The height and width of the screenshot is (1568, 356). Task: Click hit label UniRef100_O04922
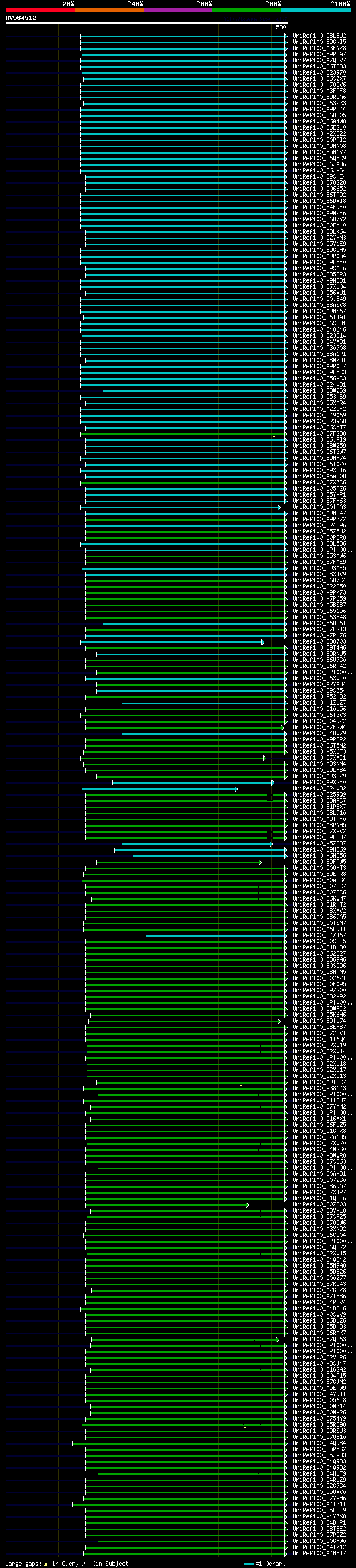[x=319, y=721]
